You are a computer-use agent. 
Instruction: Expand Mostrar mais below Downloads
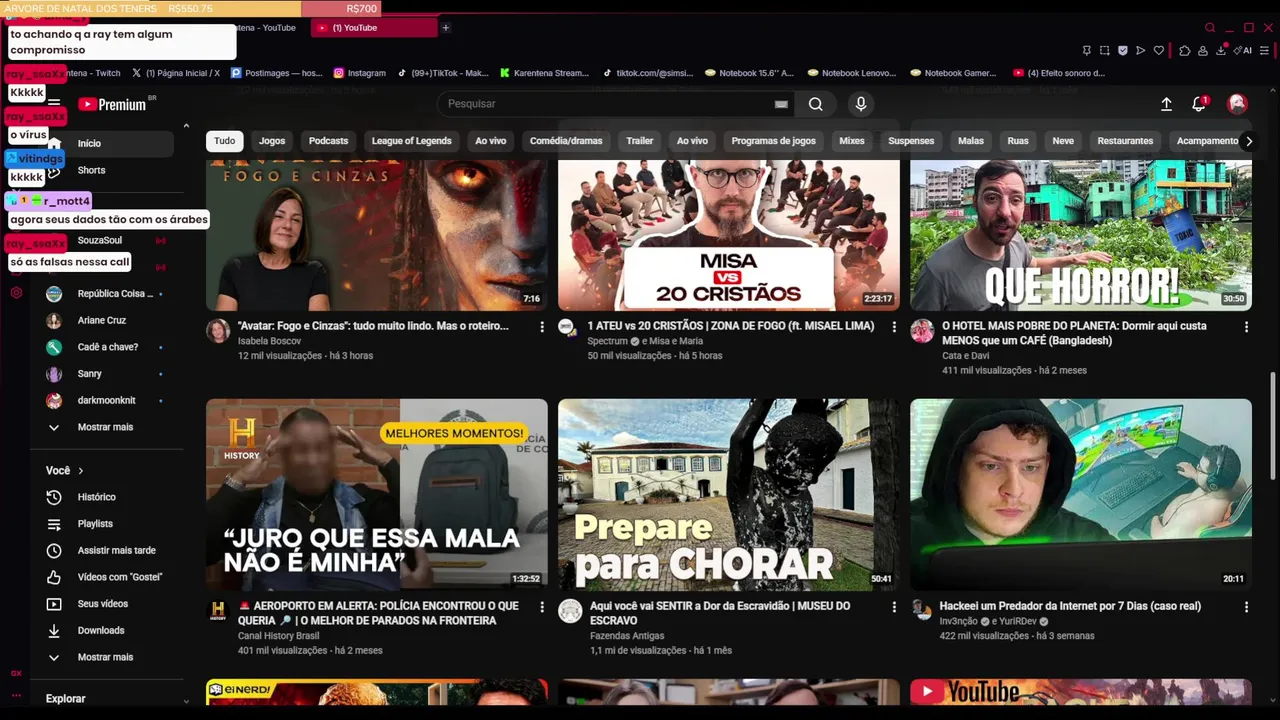coord(108,657)
